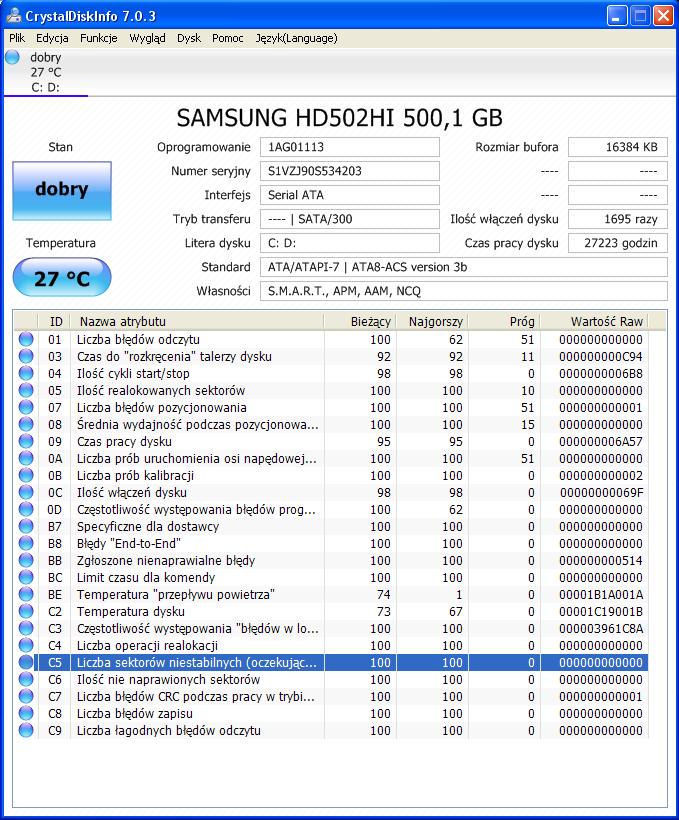Image resolution: width=679 pixels, height=820 pixels.
Task: Click status orb in row BC Limit czasu
Action: pos(26,577)
